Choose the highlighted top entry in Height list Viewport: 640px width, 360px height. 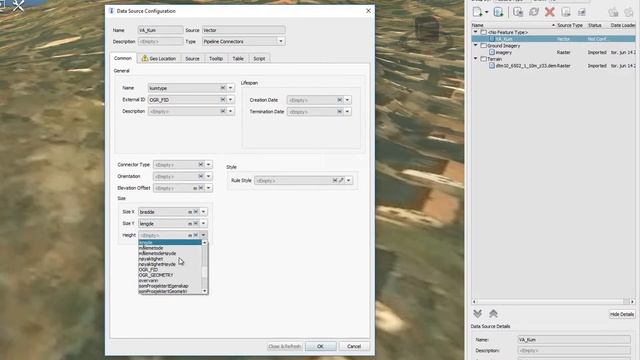[170, 242]
